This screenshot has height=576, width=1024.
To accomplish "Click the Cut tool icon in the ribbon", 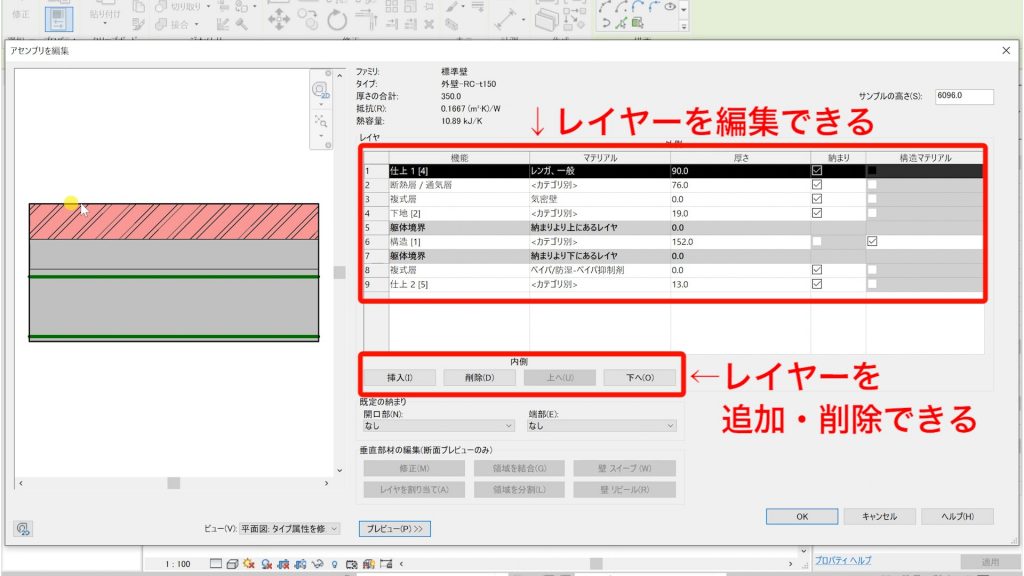I will click(163, 8).
